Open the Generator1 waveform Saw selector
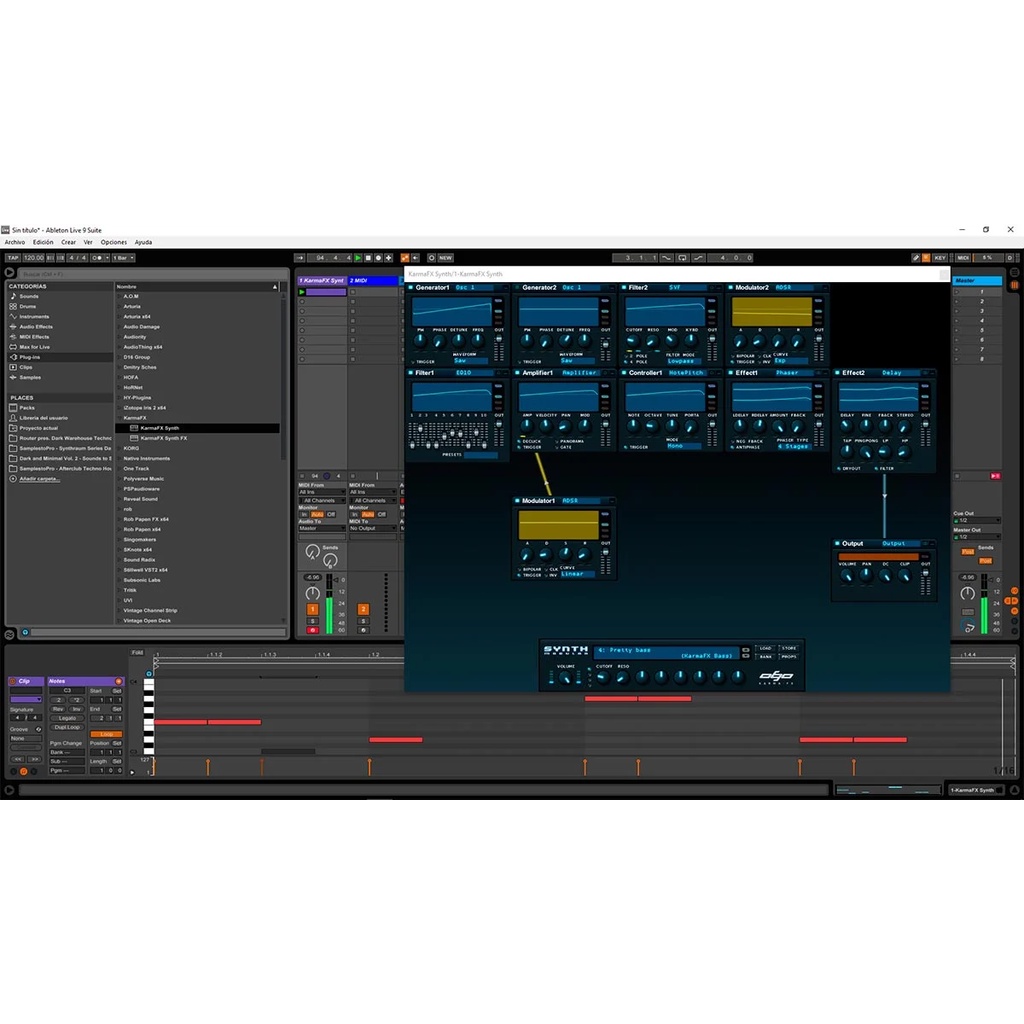Image resolution: width=1024 pixels, height=1024 pixels. pyautogui.click(x=470, y=360)
